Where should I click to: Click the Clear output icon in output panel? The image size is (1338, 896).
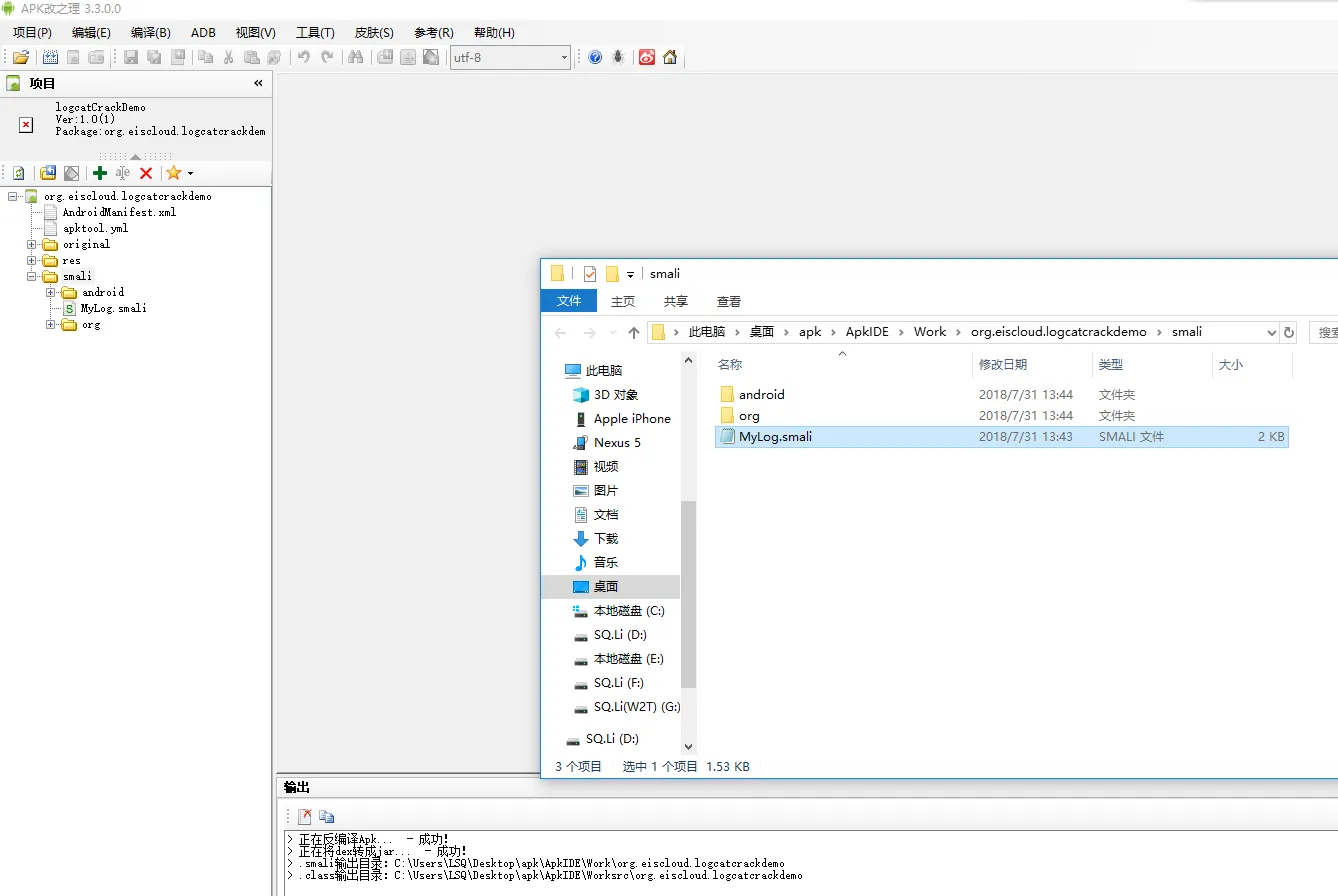tap(304, 817)
